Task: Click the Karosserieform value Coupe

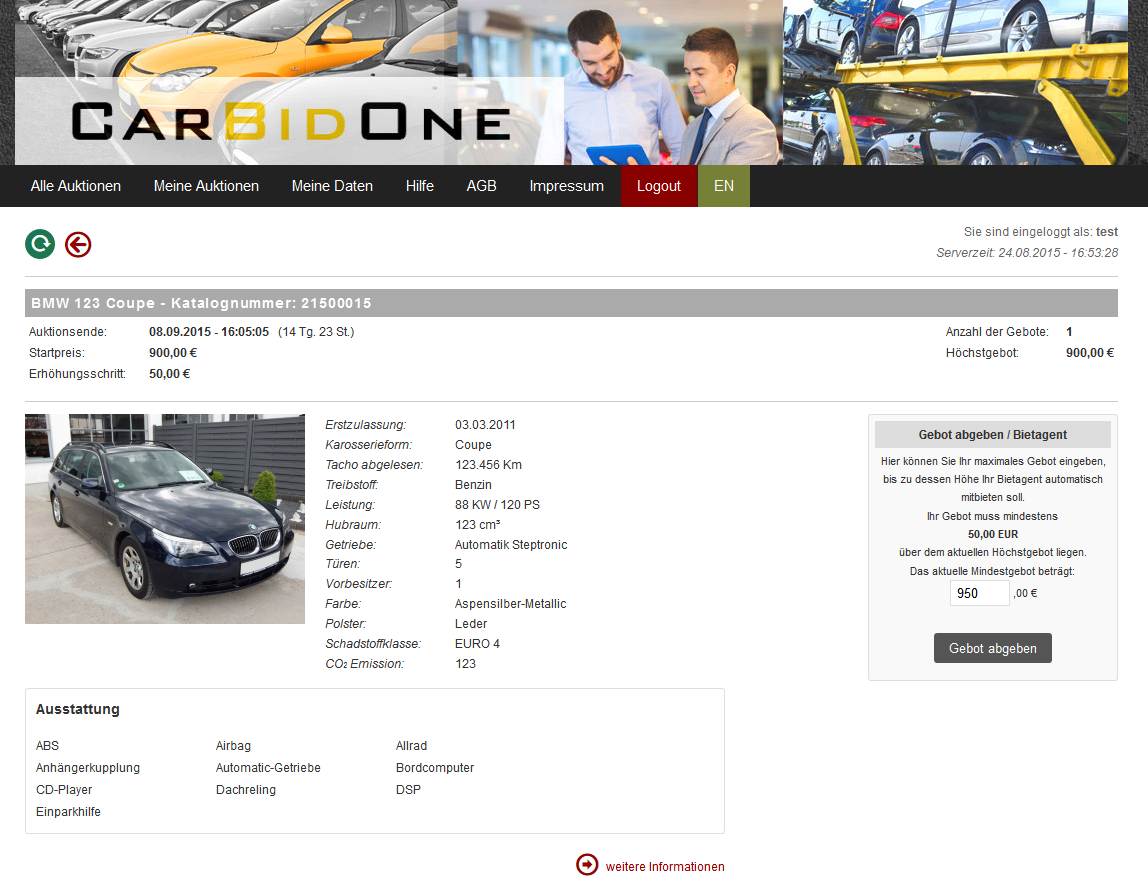Action: 473,445
